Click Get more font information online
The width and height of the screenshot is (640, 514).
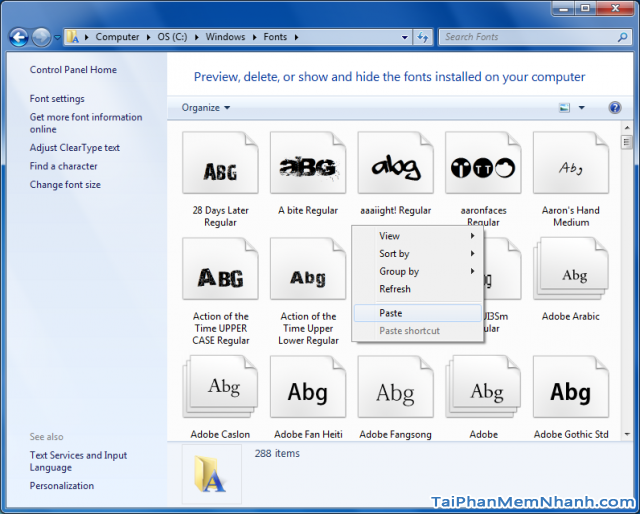pos(86,123)
